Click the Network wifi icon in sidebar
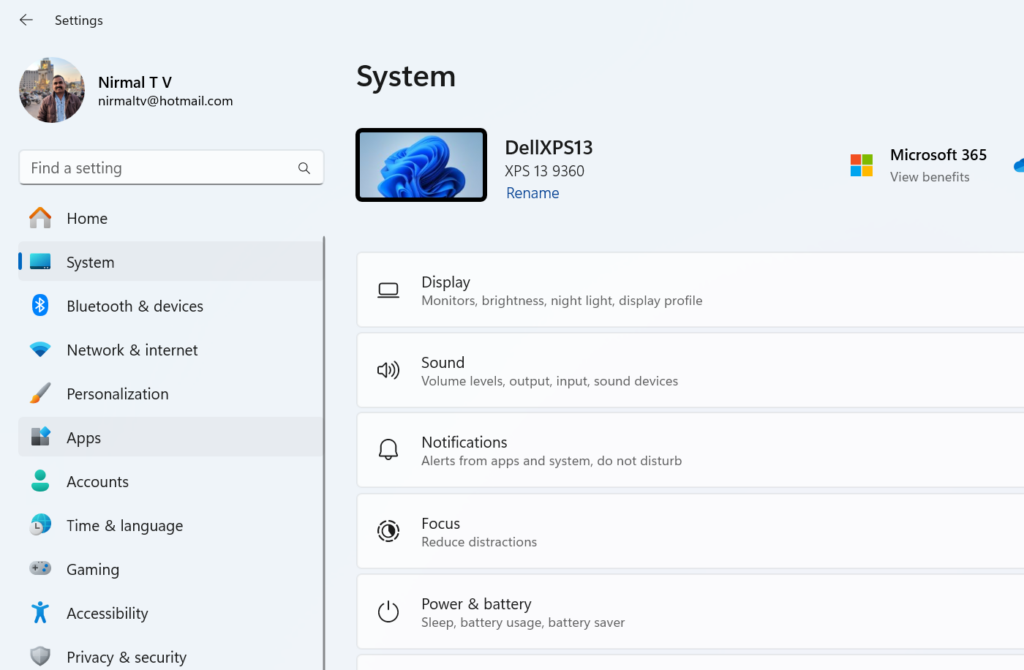The width and height of the screenshot is (1024, 670). coord(40,349)
